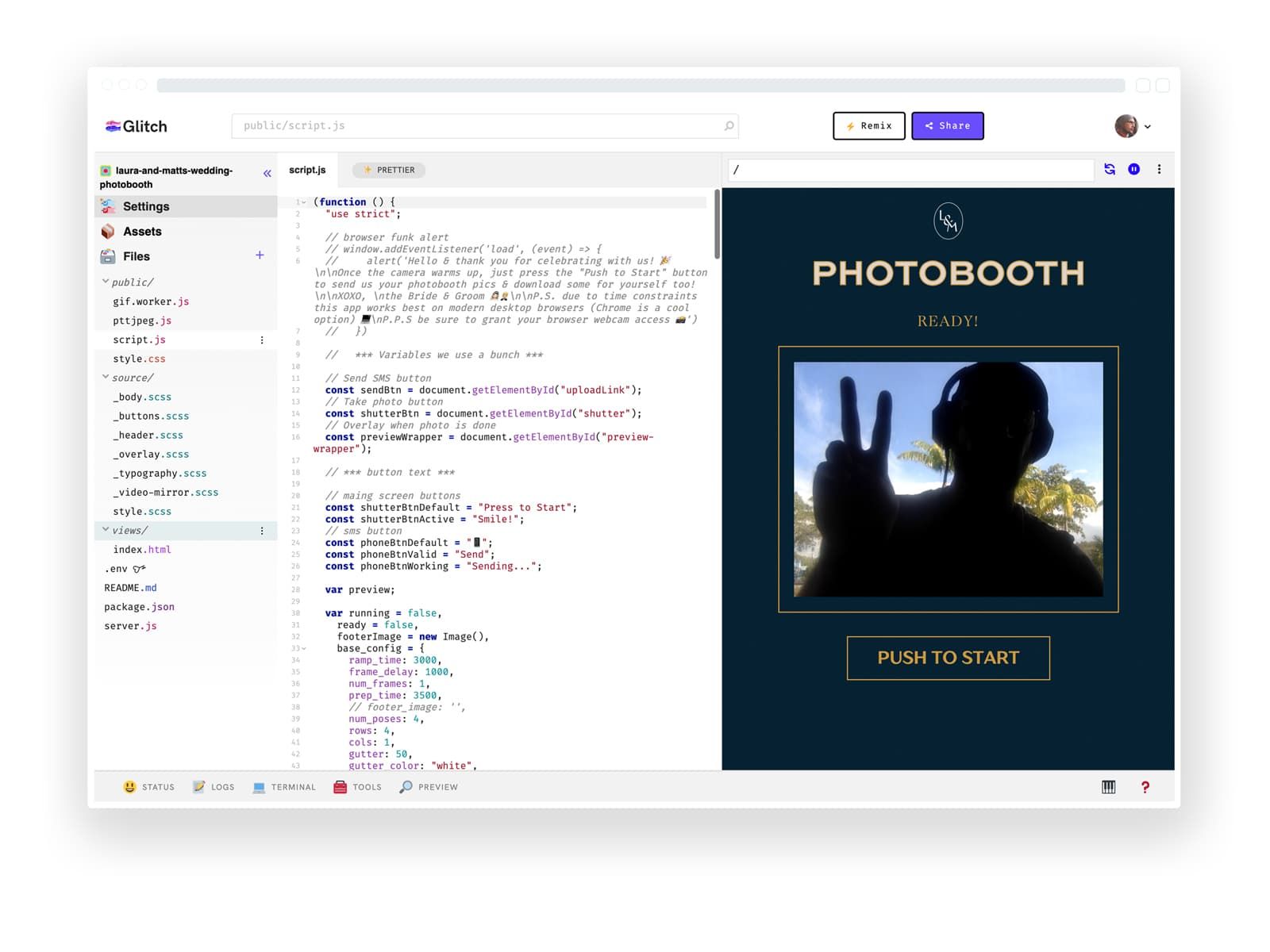Open _header.scss file

(x=148, y=435)
